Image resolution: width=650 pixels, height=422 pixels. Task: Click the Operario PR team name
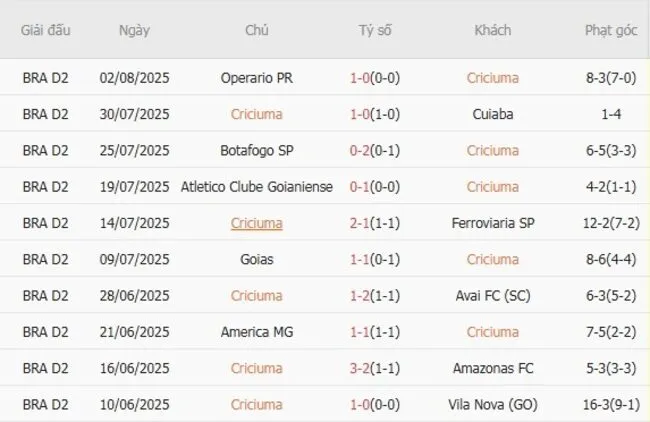pos(256,78)
